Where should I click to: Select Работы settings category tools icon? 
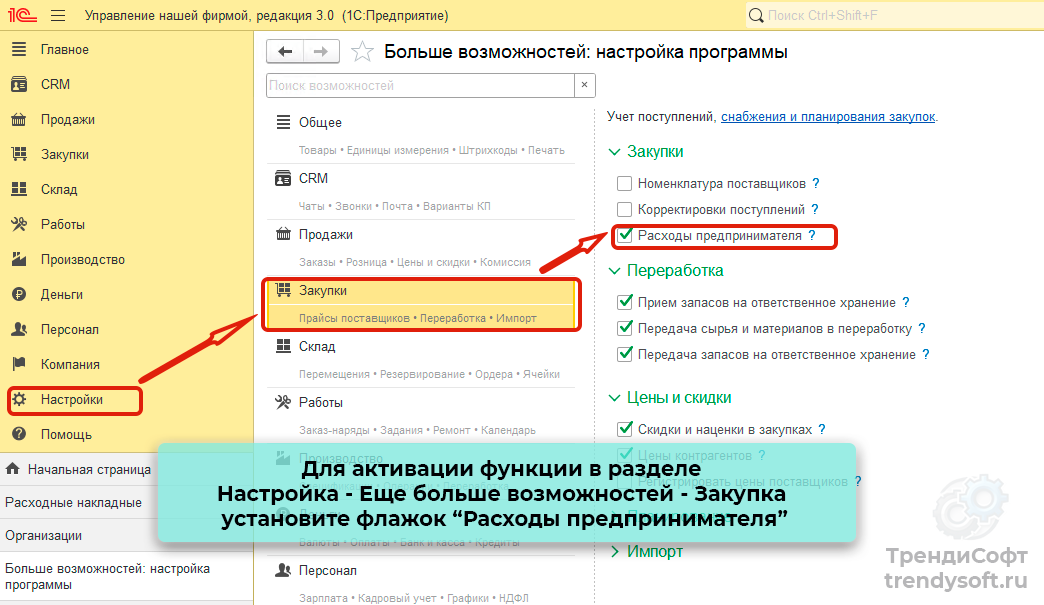click(x=284, y=401)
